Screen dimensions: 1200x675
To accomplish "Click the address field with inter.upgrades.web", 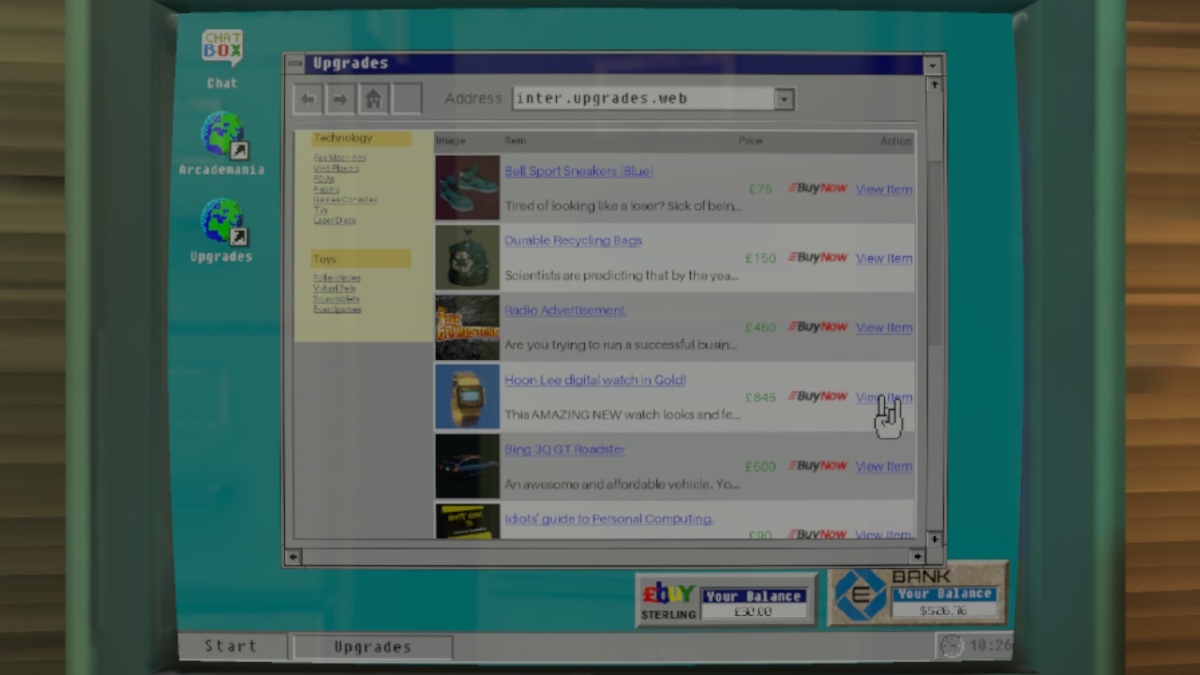I will (x=642, y=99).
